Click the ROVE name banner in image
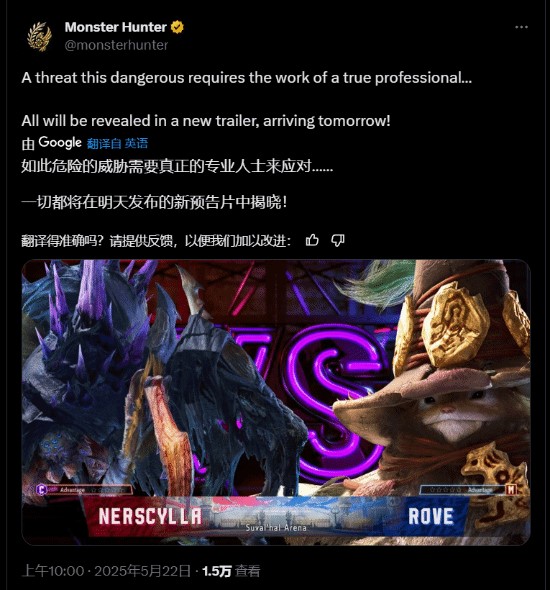Viewport: 550px width, 590px height. [x=431, y=516]
